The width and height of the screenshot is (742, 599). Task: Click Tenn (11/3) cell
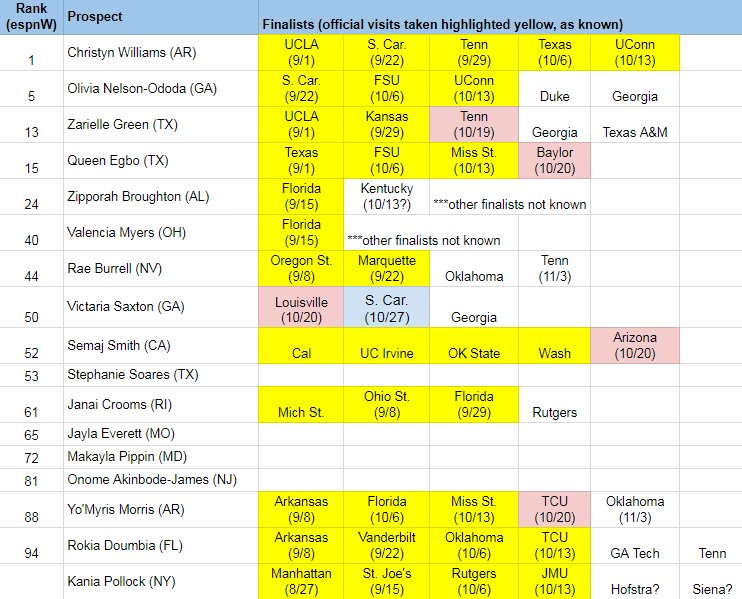(555, 268)
